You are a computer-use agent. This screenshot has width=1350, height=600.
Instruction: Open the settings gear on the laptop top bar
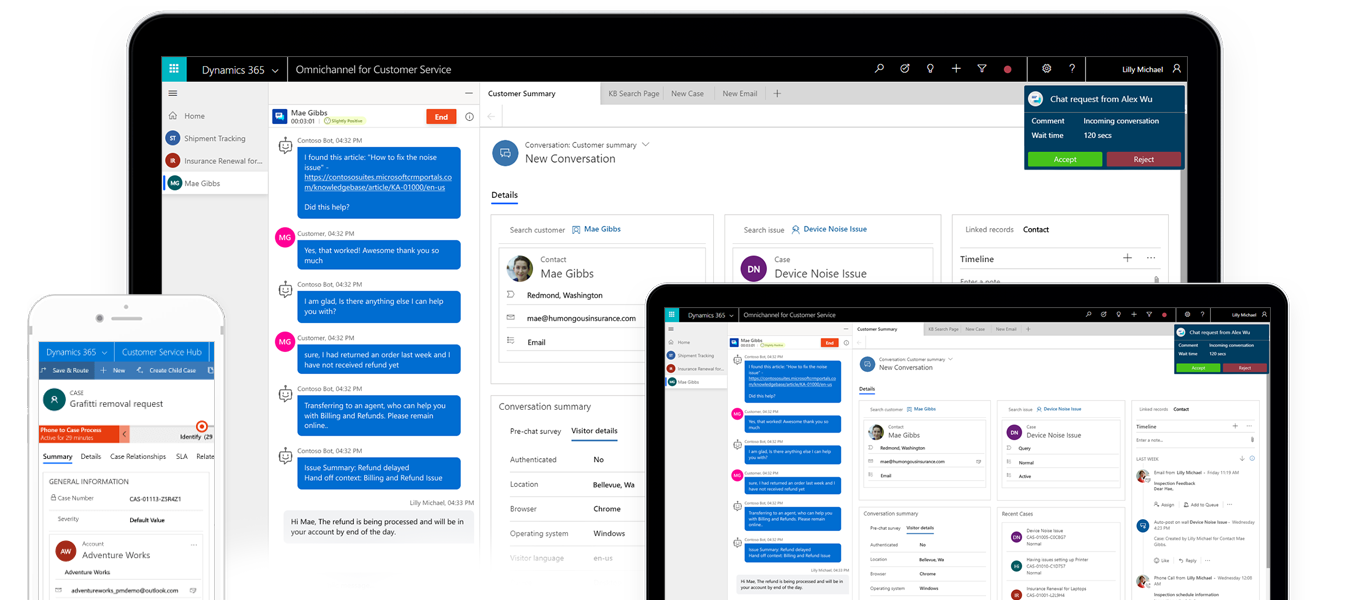point(1047,69)
